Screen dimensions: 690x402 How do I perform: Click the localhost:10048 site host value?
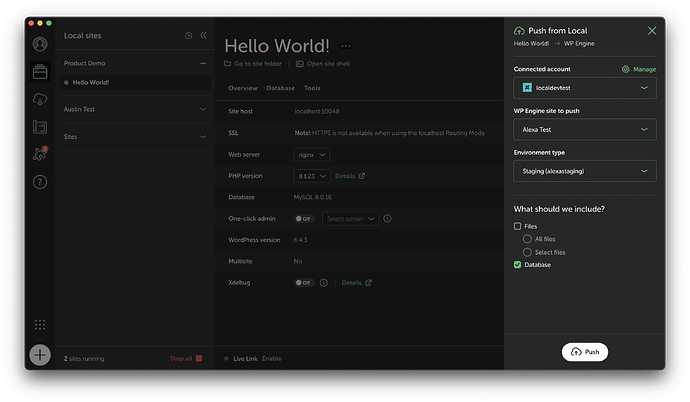tap(317, 112)
